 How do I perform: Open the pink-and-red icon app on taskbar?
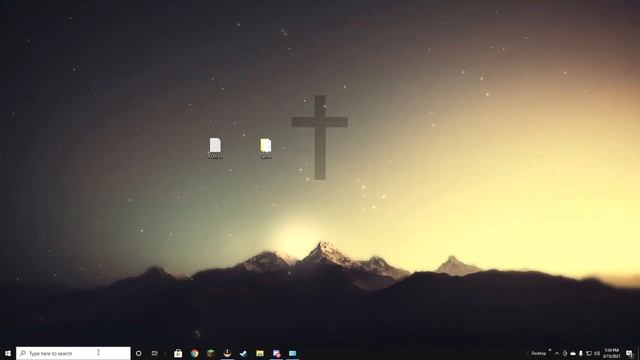(276, 353)
